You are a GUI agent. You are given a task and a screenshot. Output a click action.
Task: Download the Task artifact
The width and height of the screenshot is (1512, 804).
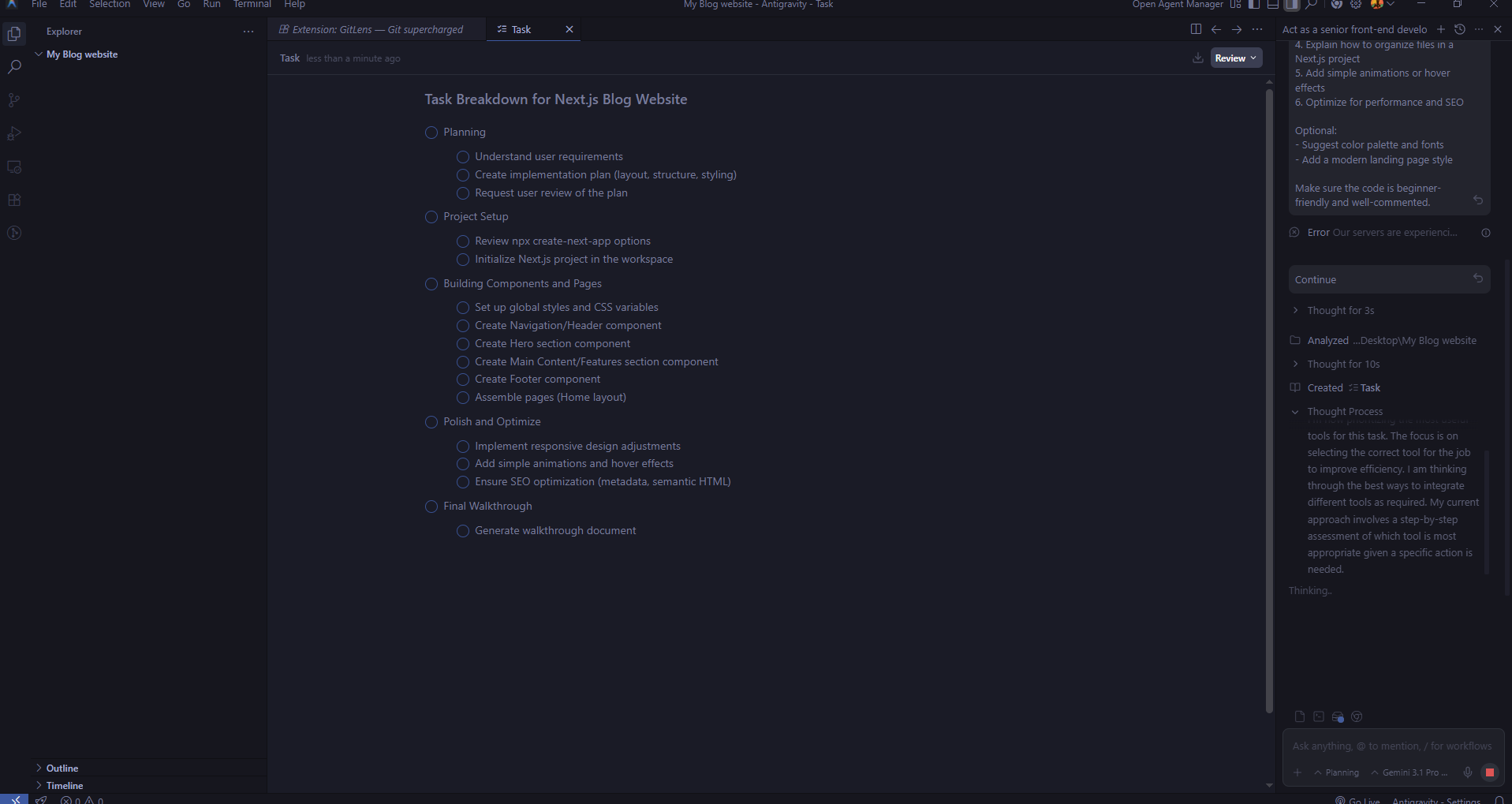pyautogui.click(x=1198, y=58)
